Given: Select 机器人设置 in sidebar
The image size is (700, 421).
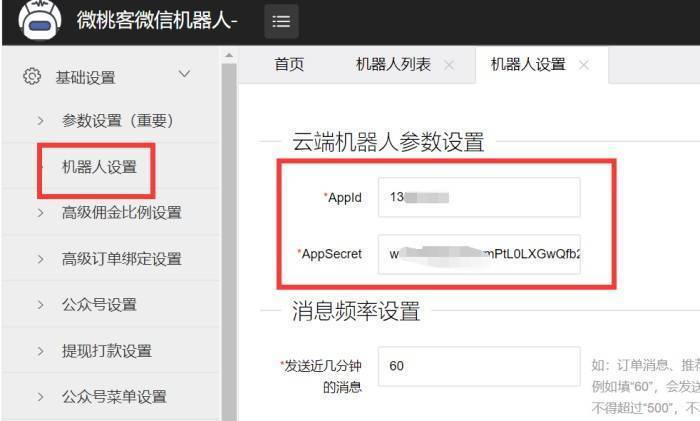Looking at the screenshot, I should [99, 167].
